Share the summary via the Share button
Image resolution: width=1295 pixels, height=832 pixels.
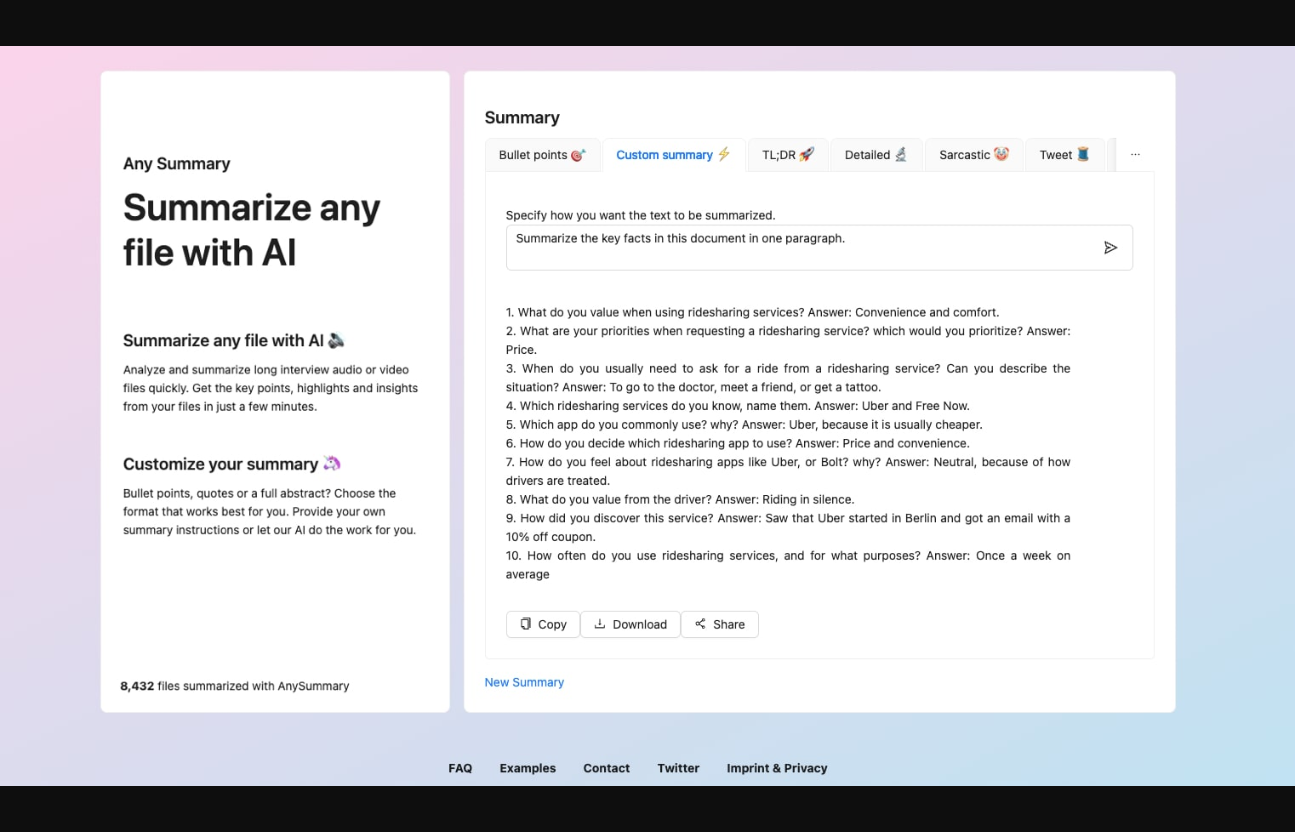coord(719,624)
